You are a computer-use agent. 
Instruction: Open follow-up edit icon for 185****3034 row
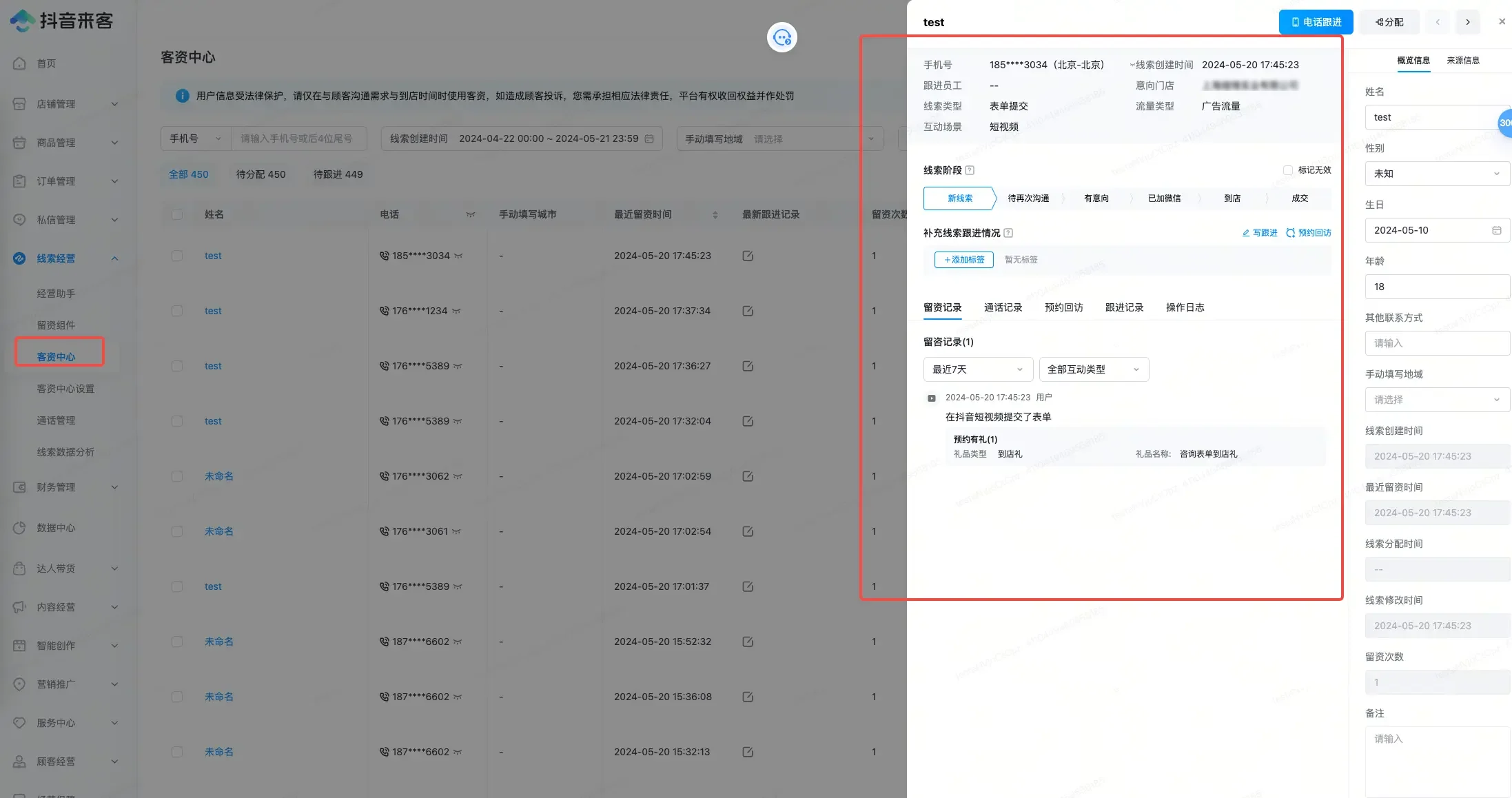[x=748, y=256]
